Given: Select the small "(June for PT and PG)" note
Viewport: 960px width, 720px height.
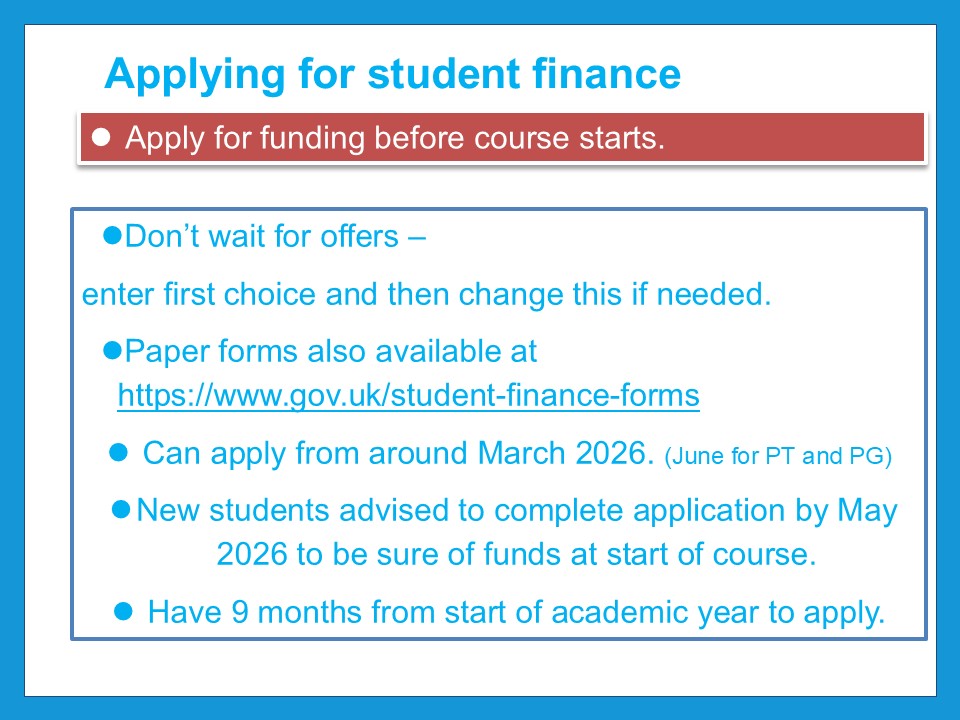Looking at the screenshot, I should [x=778, y=457].
